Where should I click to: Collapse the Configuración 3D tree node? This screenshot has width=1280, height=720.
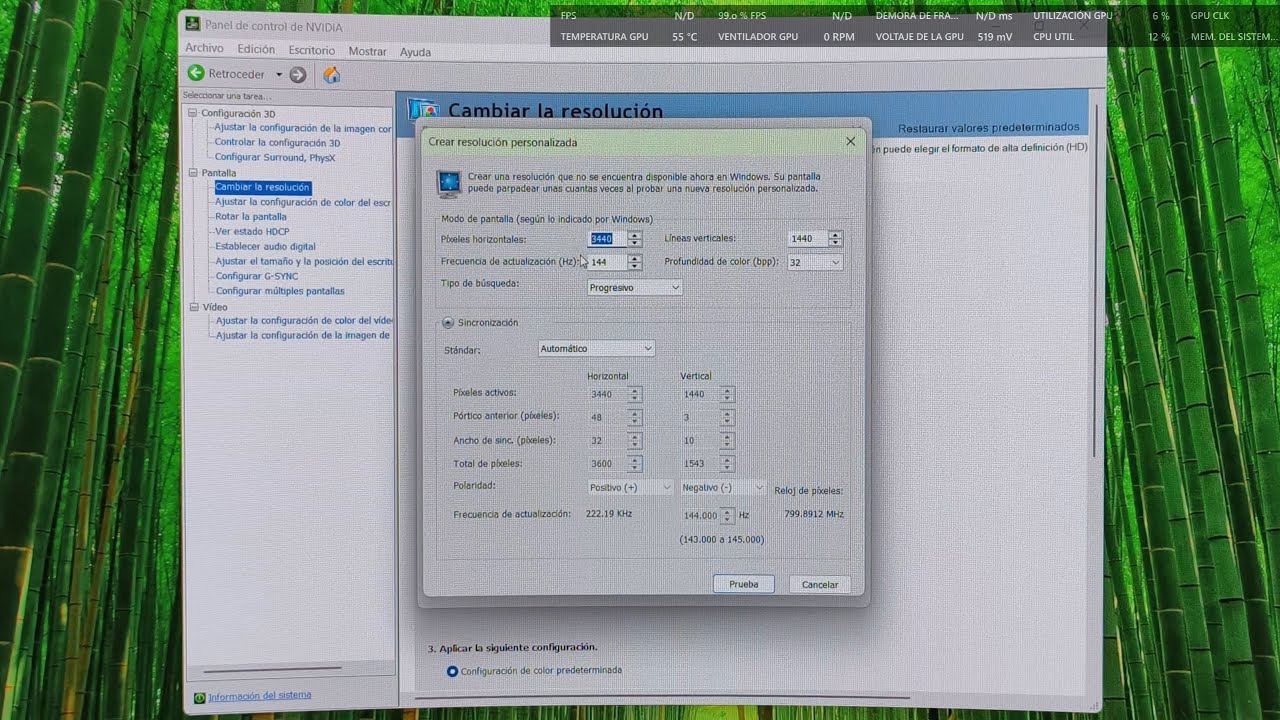(194, 113)
